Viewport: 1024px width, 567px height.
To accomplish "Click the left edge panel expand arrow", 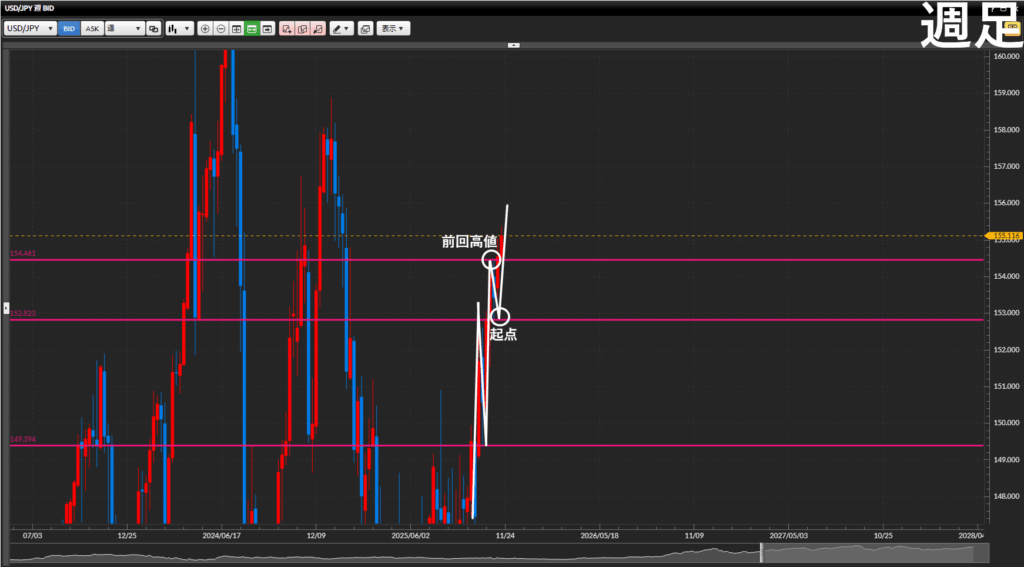I will pyautogui.click(x=5, y=307).
